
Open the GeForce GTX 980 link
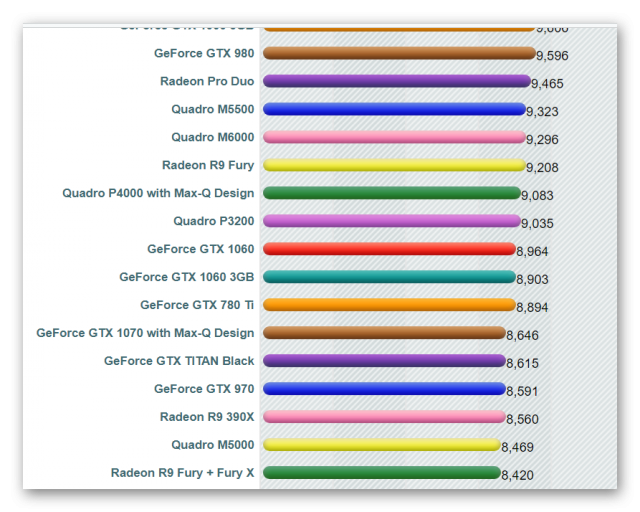[204, 53]
